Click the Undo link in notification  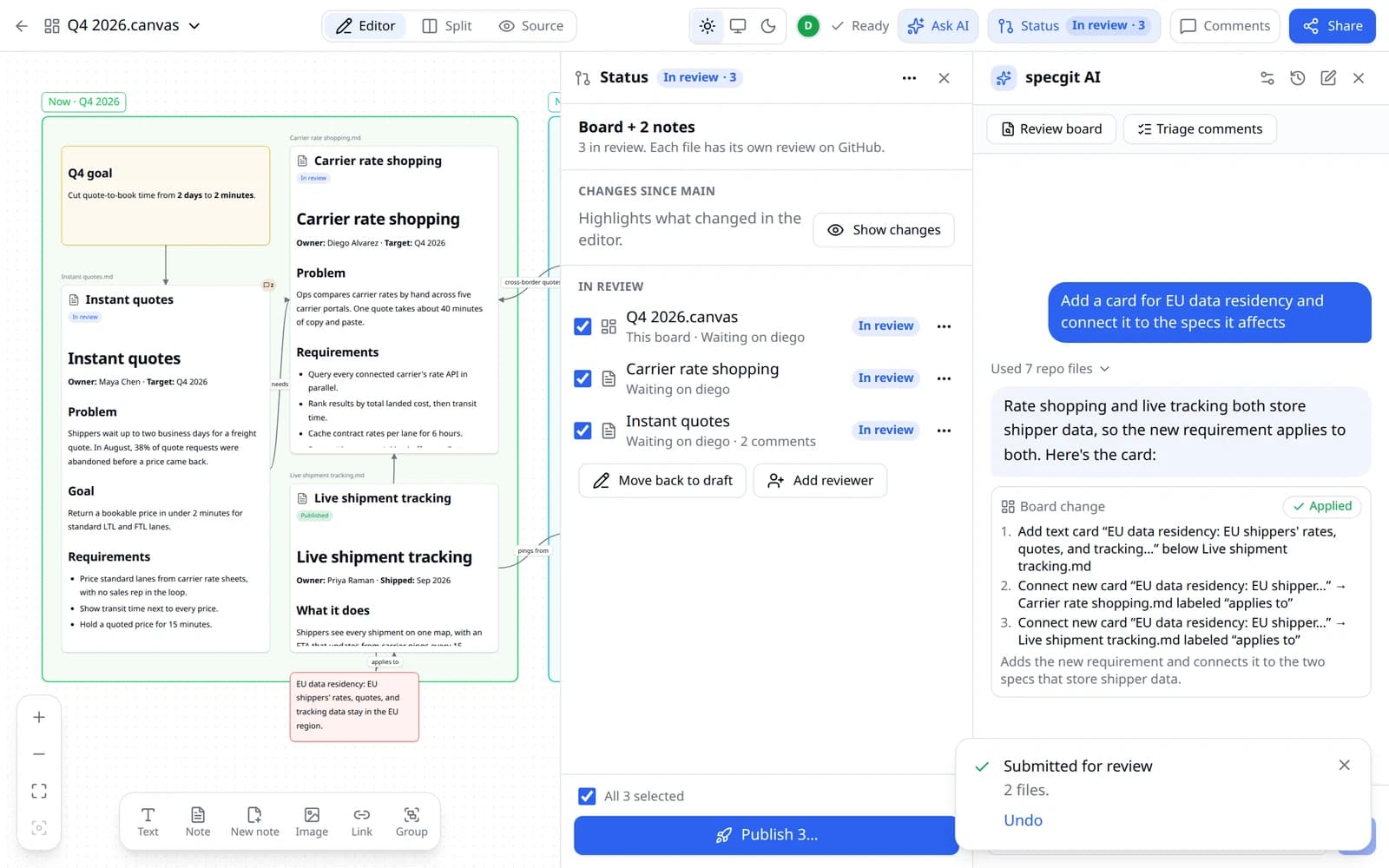coord(1023,820)
